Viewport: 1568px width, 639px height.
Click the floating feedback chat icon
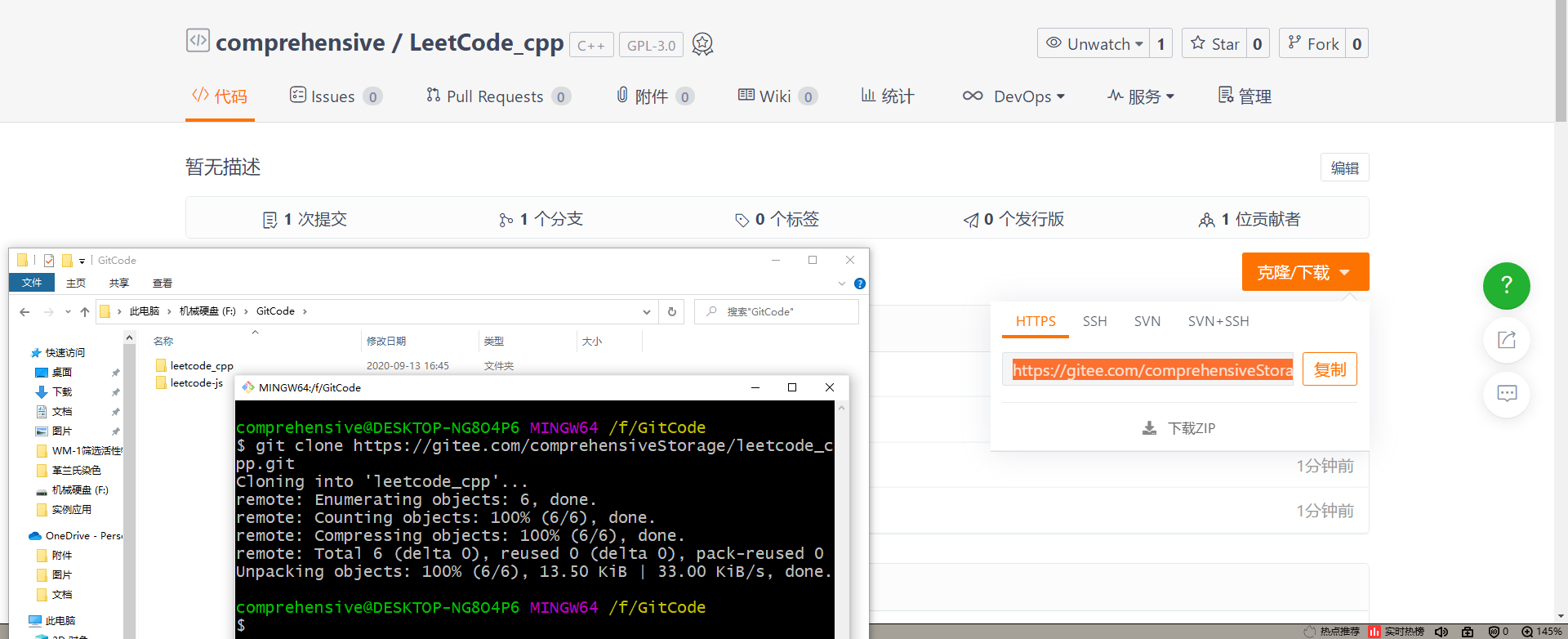(1506, 394)
